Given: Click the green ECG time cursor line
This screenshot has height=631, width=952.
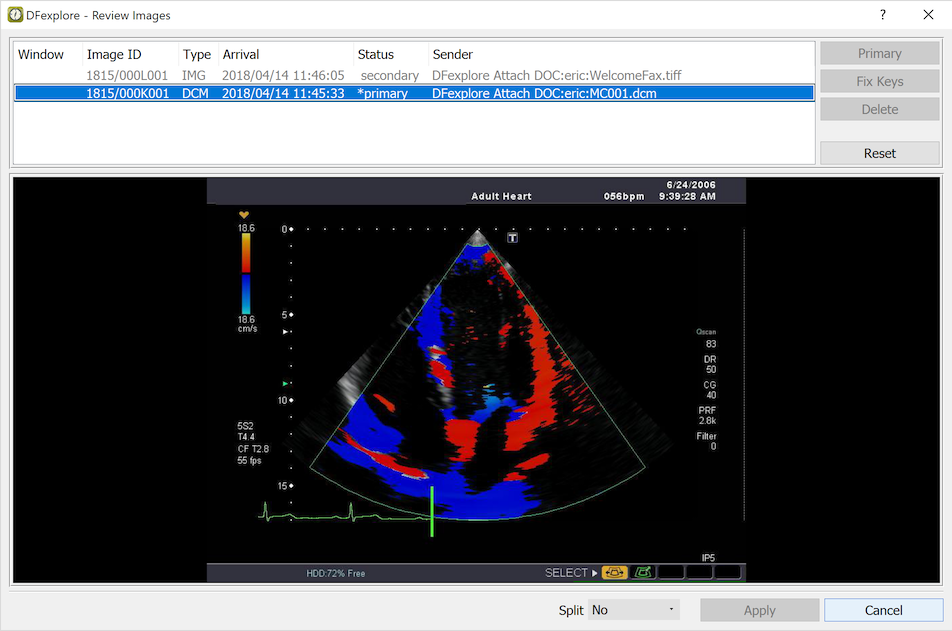Looking at the screenshot, I should 432,511.
